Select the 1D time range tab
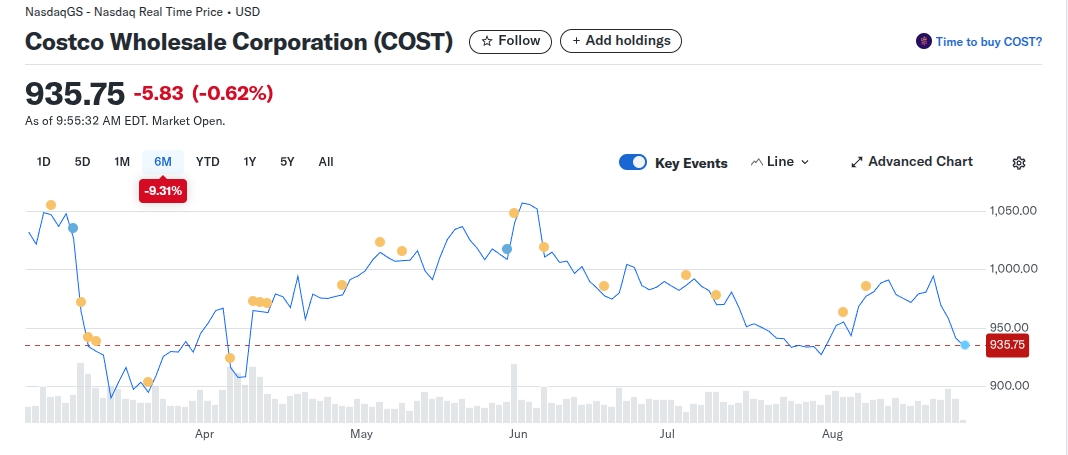Viewport: 1068px width, 455px height. [x=44, y=162]
